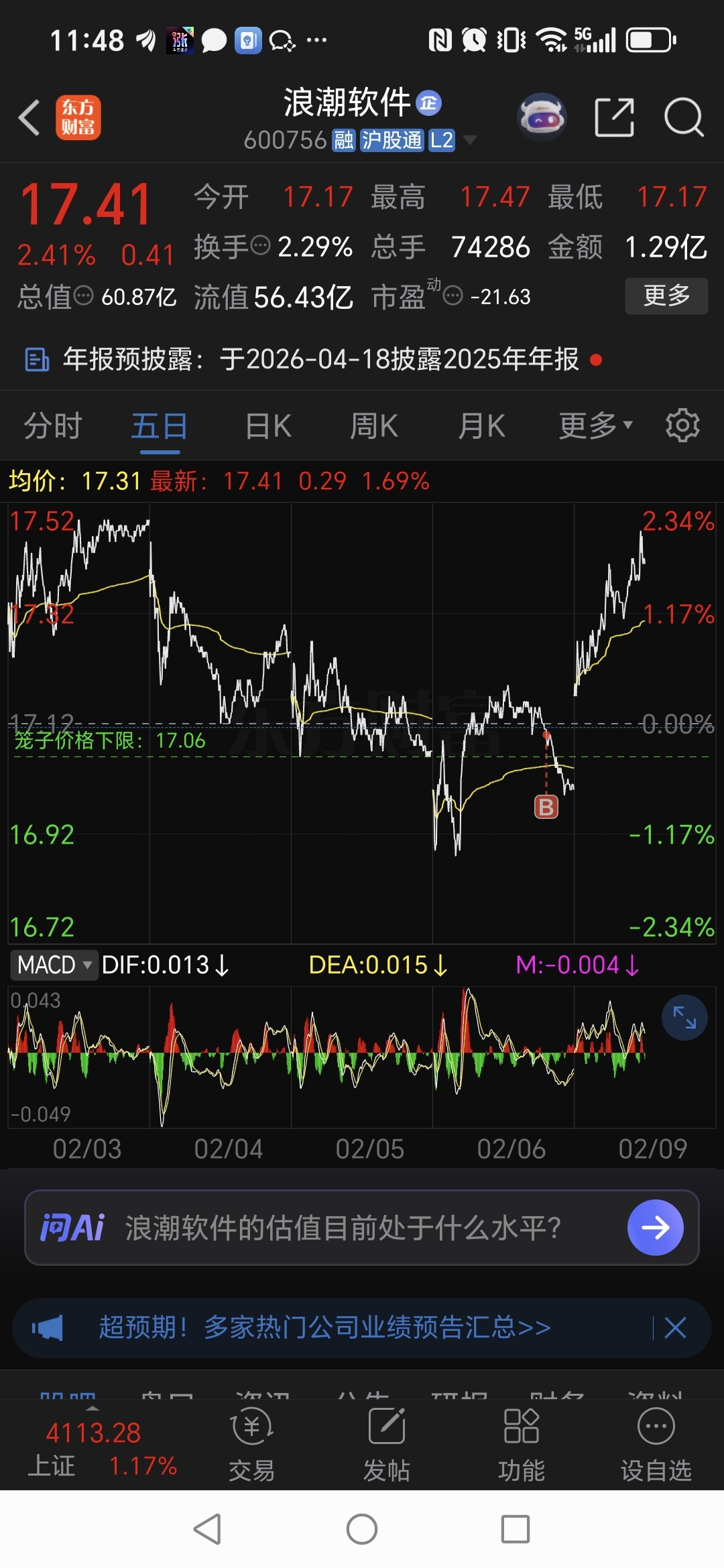Open search with magnifier icon
The image size is (724, 1568).
[x=683, y=117]
